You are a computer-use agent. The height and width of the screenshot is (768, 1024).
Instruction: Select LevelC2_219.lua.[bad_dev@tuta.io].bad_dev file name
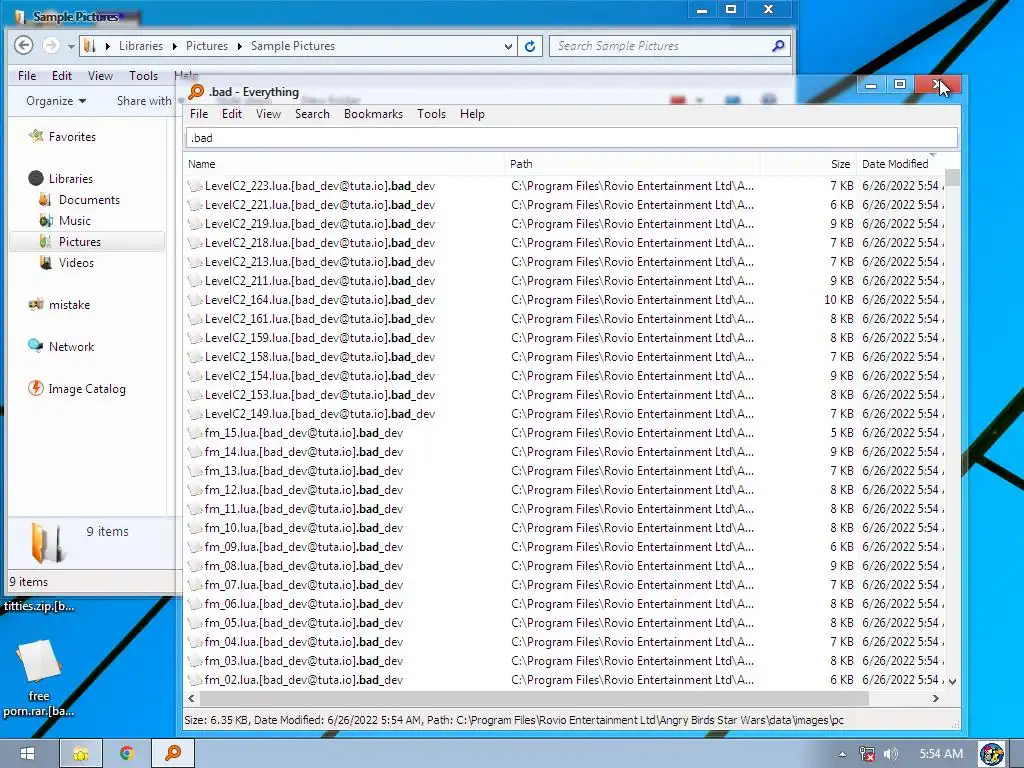pos(319,224)
